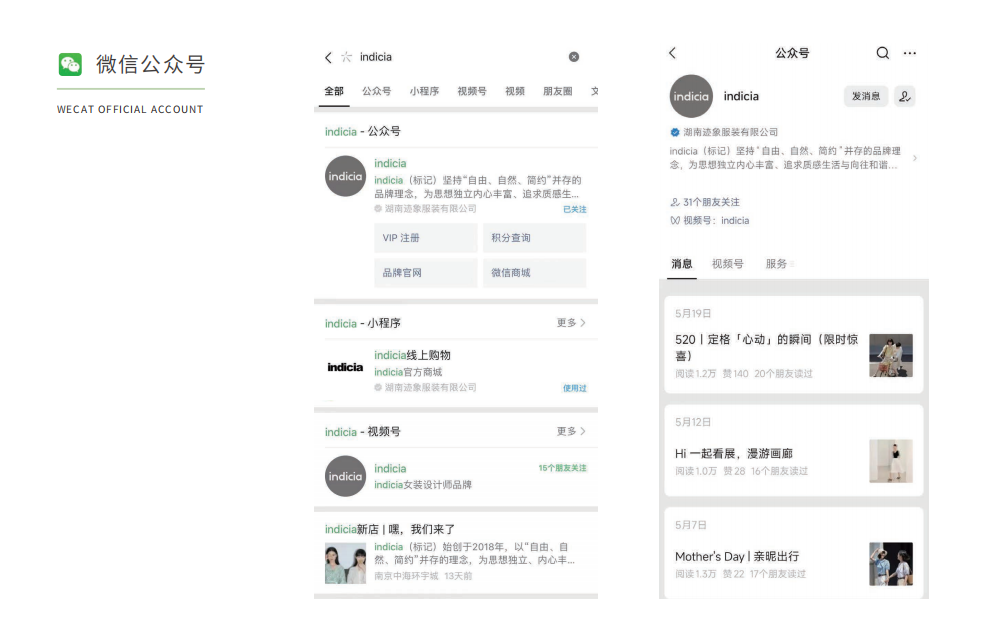Click the 5月19日 date label

point(693,314)
